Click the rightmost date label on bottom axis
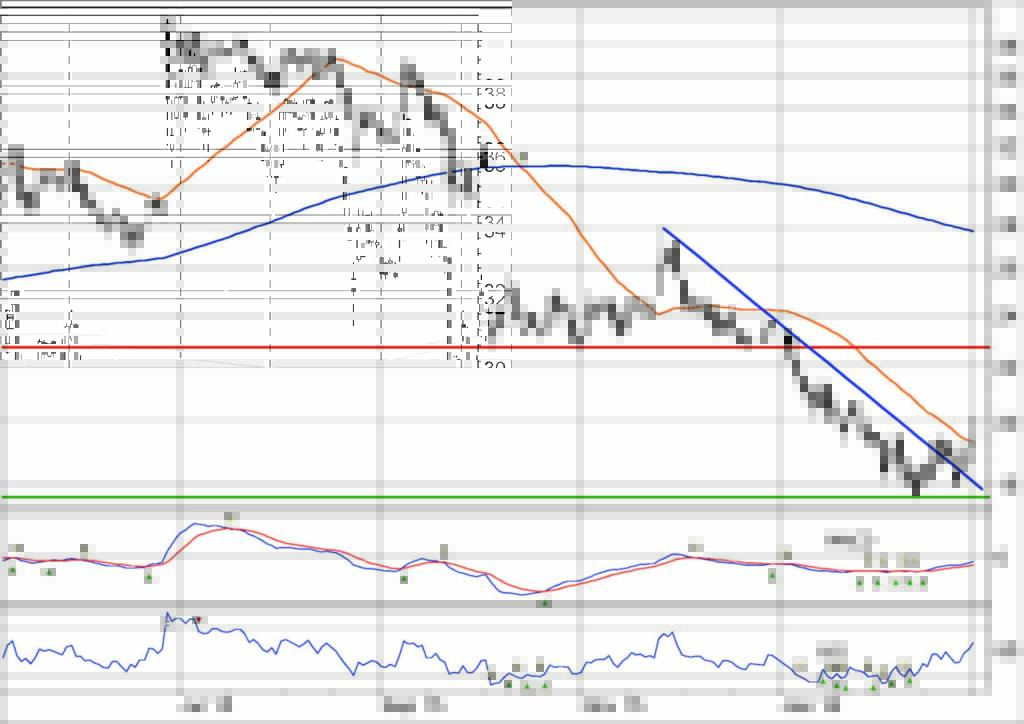This screenshot has width=1024, height=724. pos(811,706)
